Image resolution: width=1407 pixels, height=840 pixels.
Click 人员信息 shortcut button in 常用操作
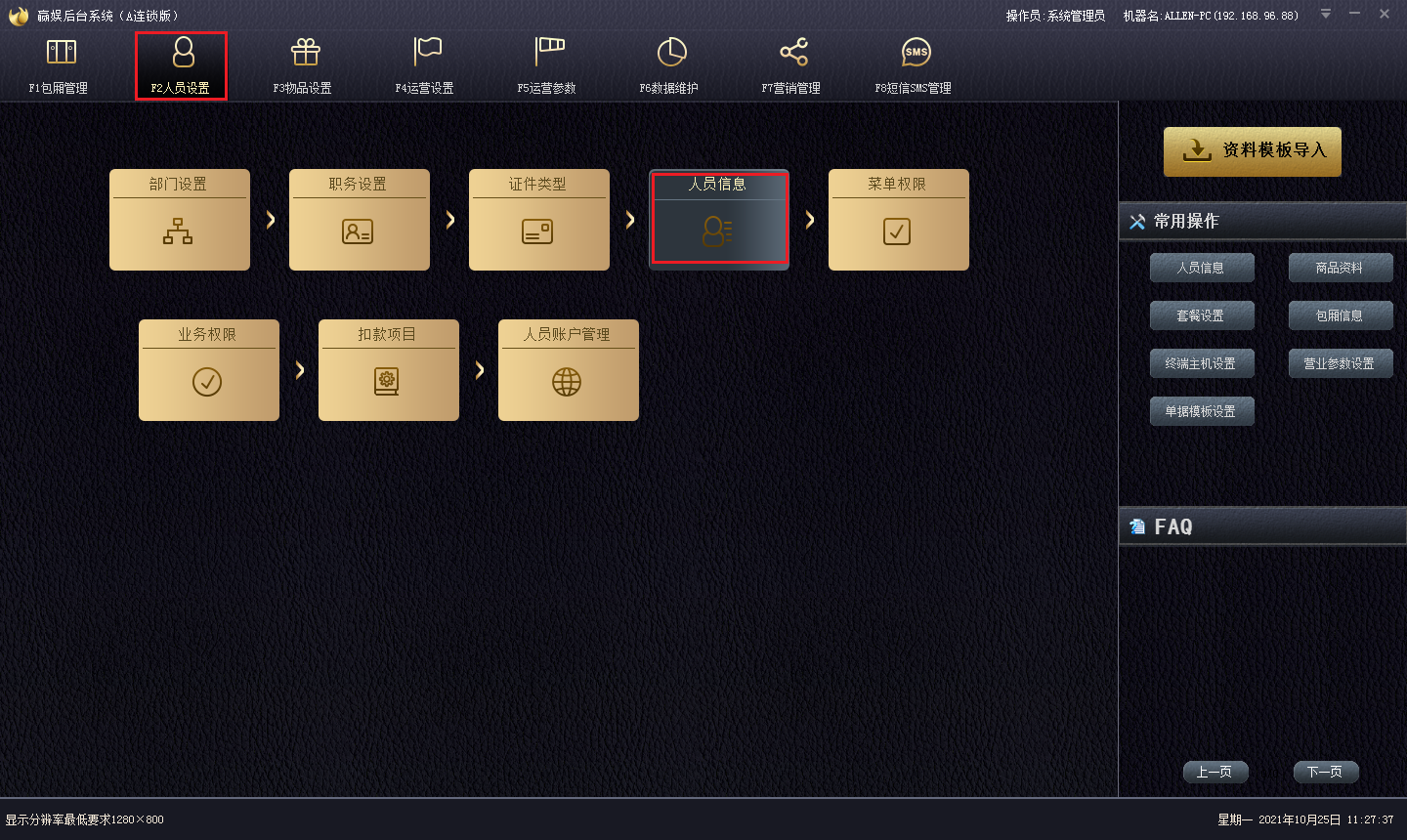coord(1202,268)
